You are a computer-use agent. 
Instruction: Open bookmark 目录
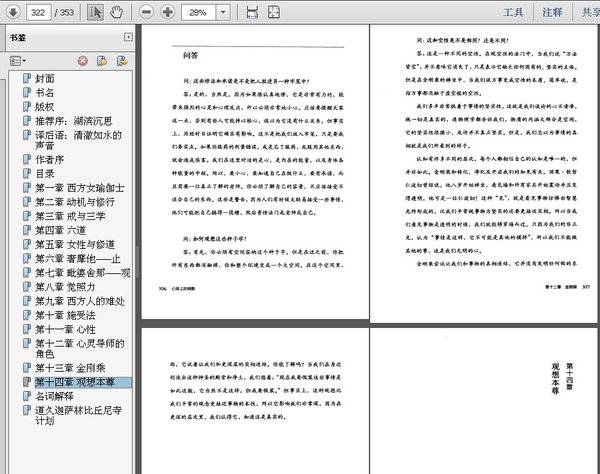[45, 173]
